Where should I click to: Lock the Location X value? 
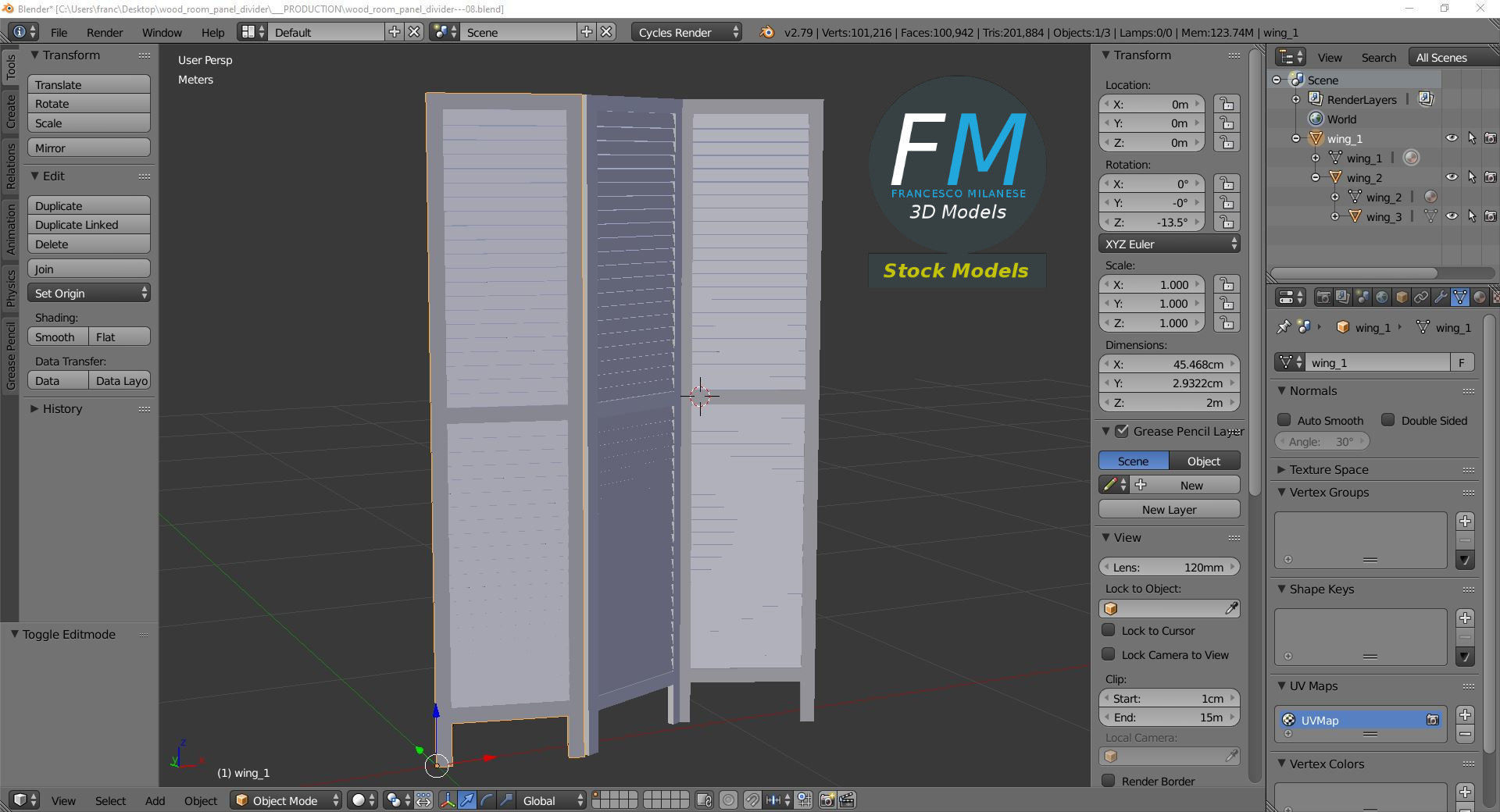(1227, 104)
